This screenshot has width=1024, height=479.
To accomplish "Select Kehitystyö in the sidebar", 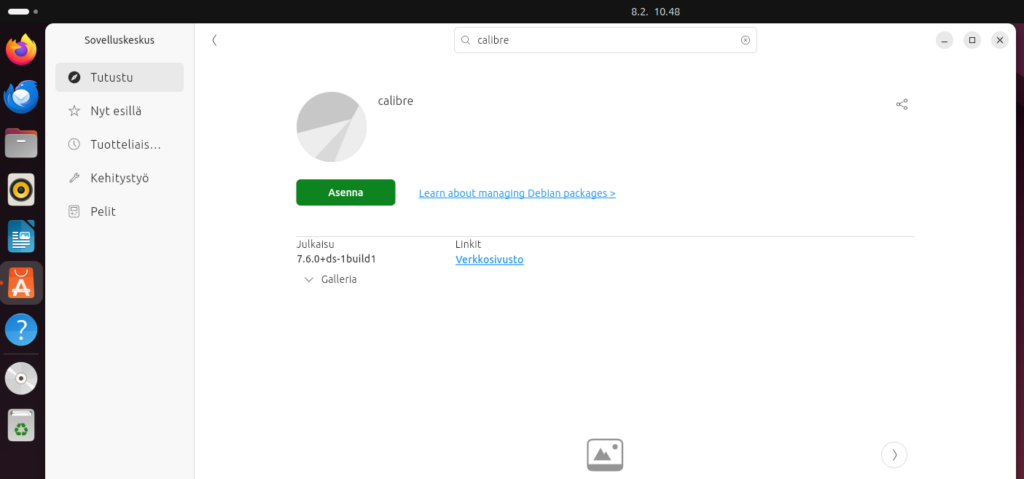I will [x=120, y=178].
